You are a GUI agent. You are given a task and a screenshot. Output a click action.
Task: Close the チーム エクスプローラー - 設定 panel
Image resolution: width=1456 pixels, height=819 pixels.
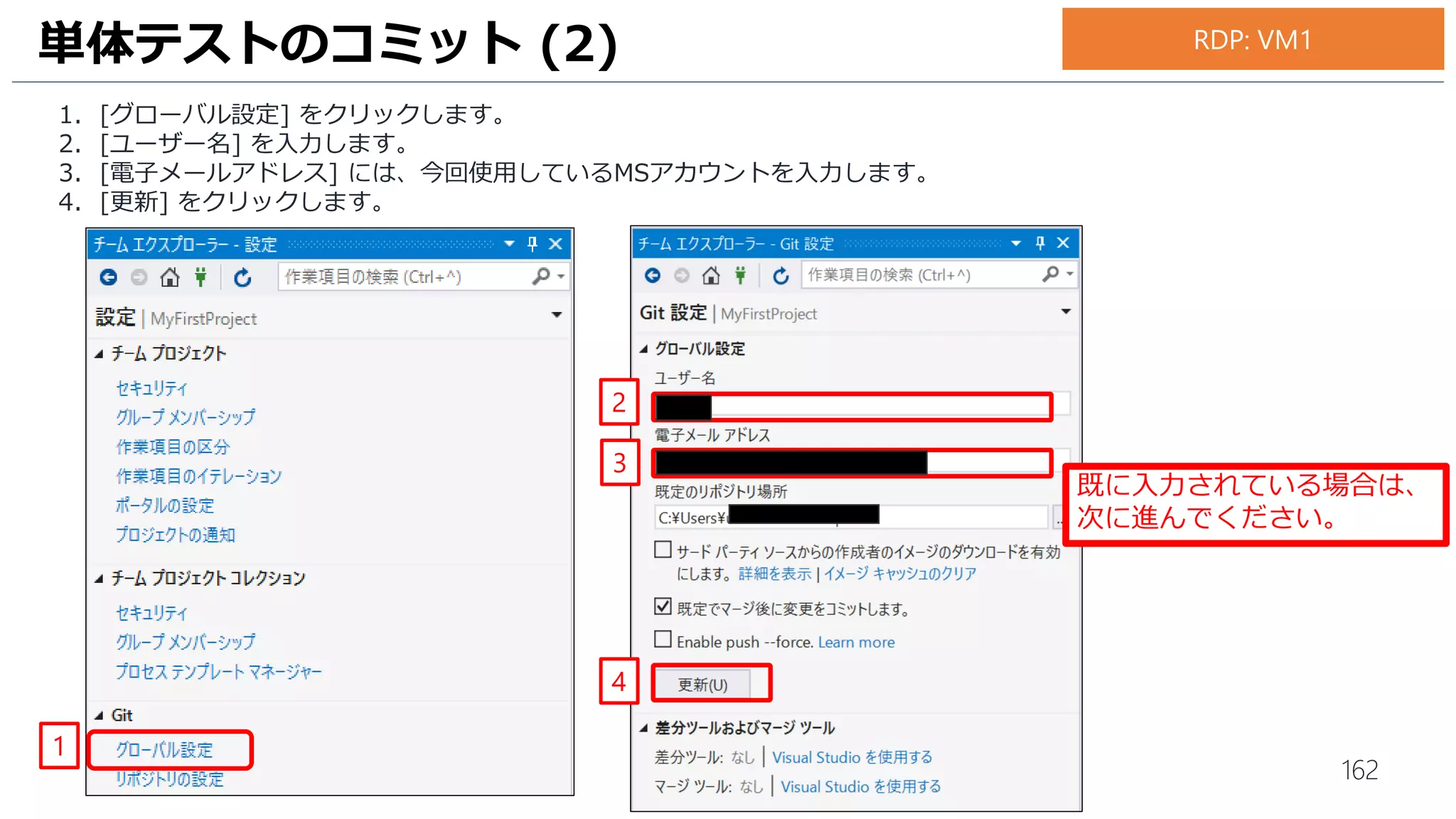click(x=556, y=244)
